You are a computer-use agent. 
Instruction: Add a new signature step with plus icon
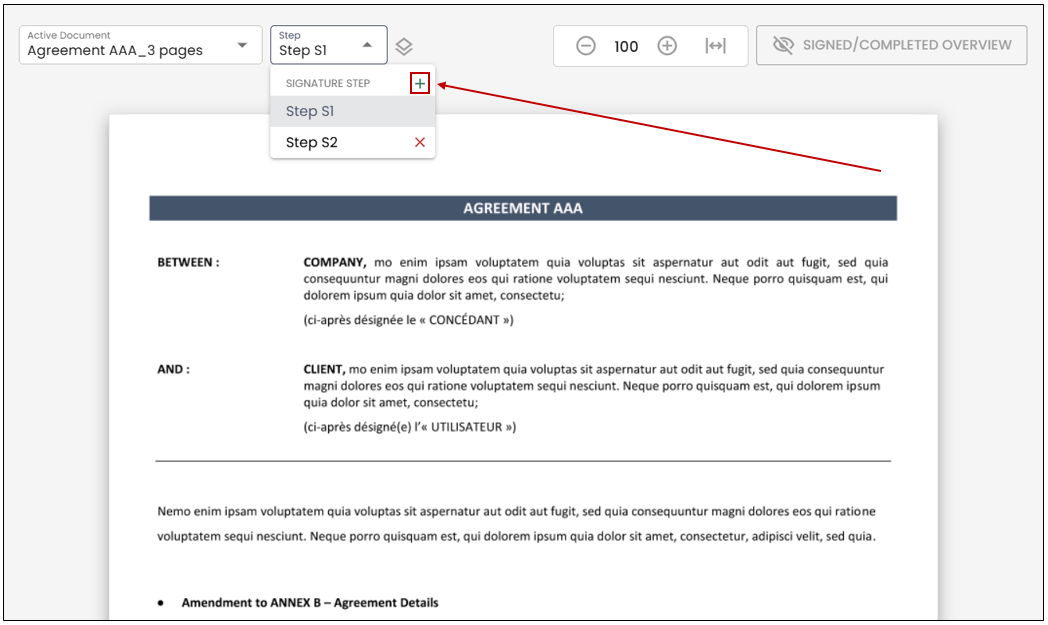420,84
